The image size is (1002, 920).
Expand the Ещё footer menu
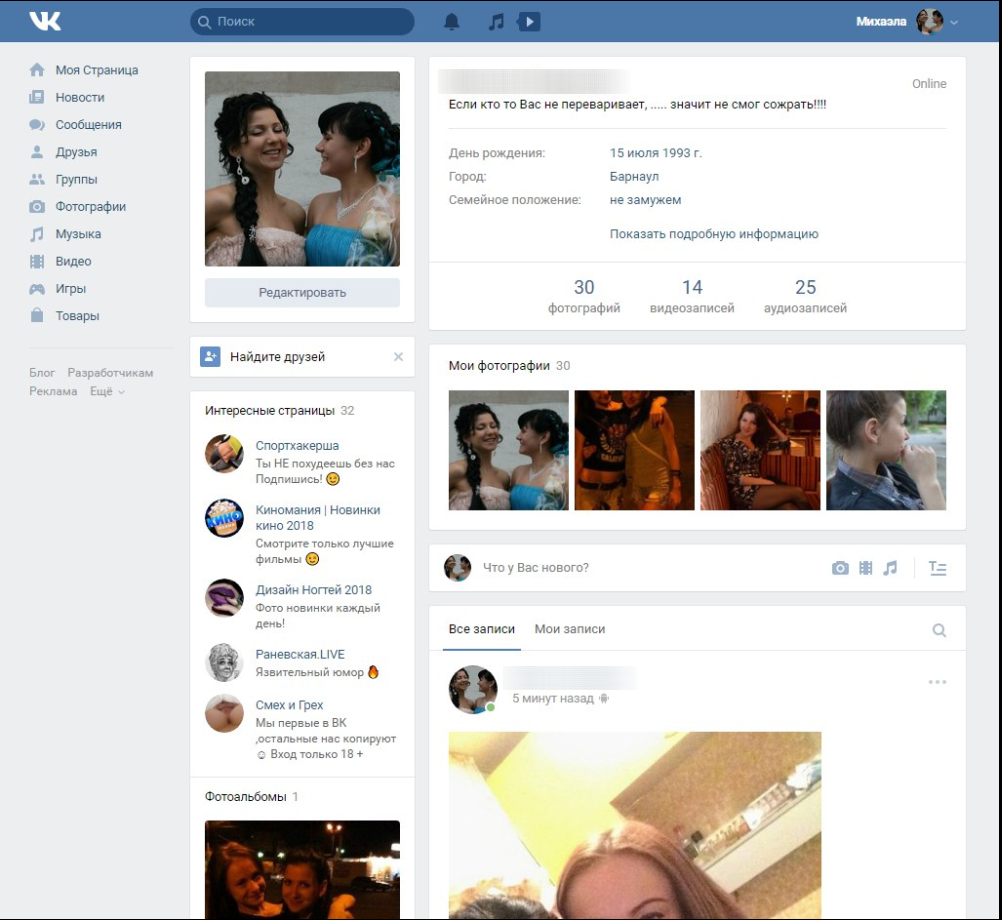pos(107,392)
